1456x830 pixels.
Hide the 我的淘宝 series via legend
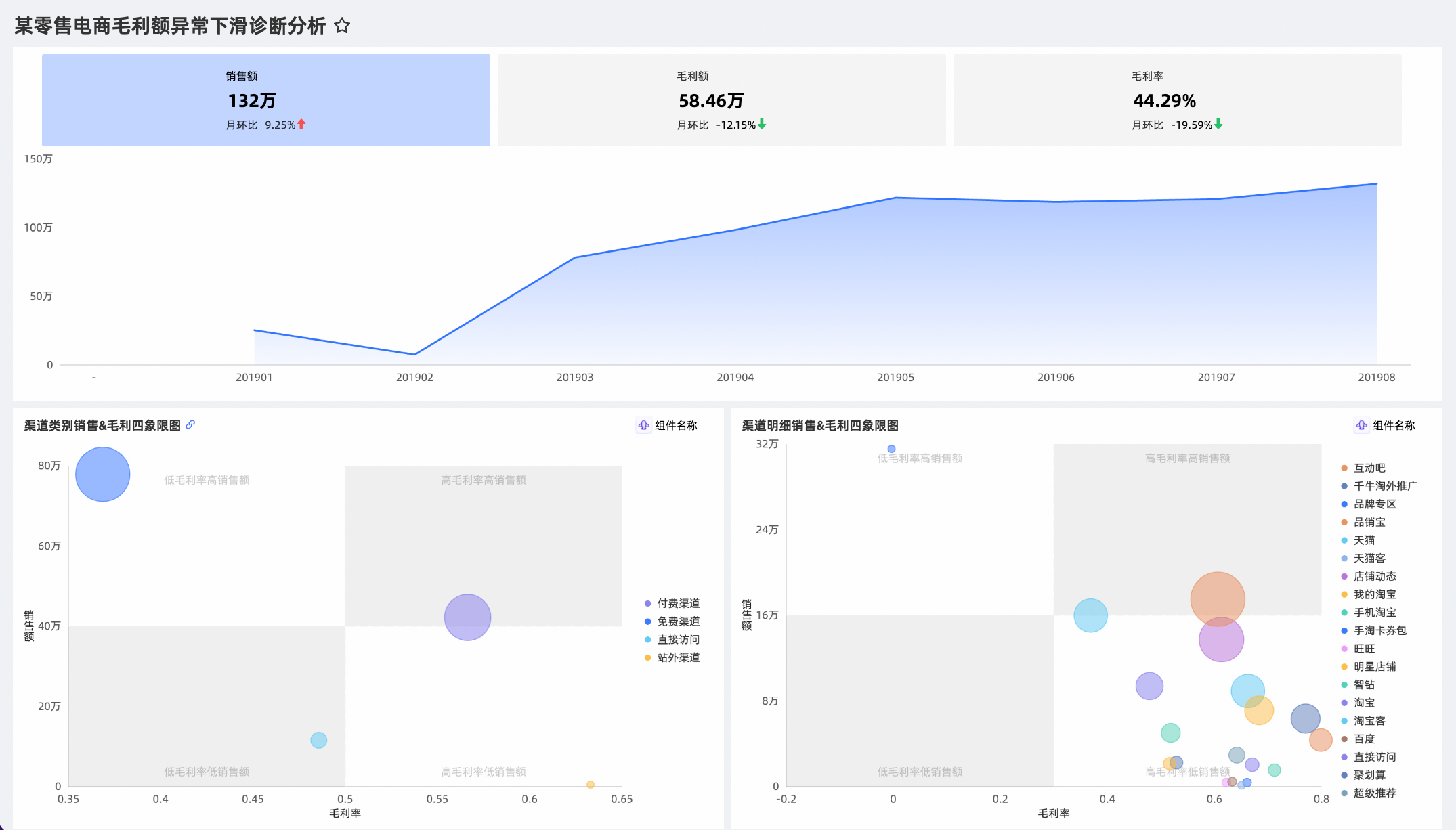click(x=1369, y=594)
